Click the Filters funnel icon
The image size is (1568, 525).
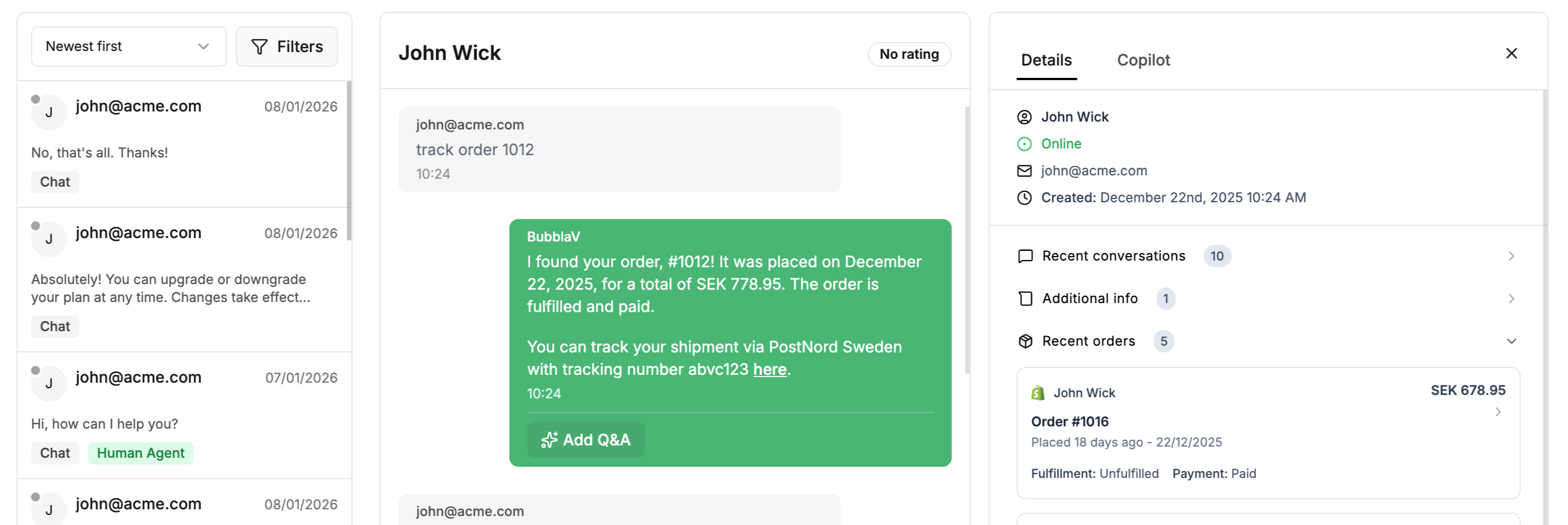(259, 47)
